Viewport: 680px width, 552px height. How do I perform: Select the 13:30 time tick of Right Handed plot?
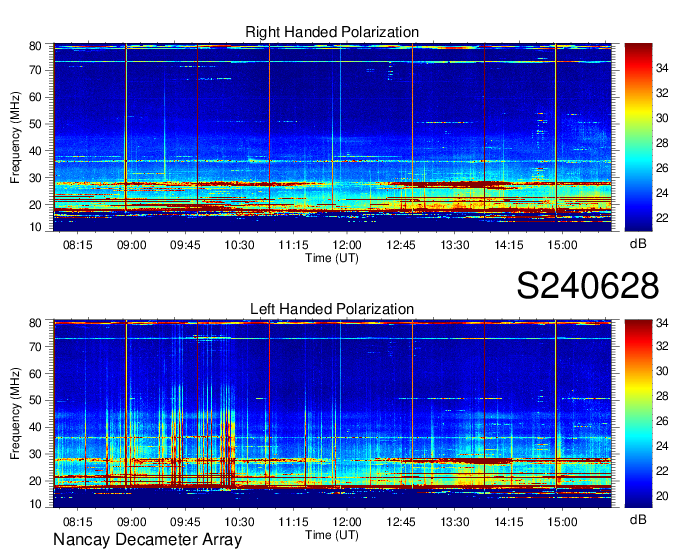(454, 245)
